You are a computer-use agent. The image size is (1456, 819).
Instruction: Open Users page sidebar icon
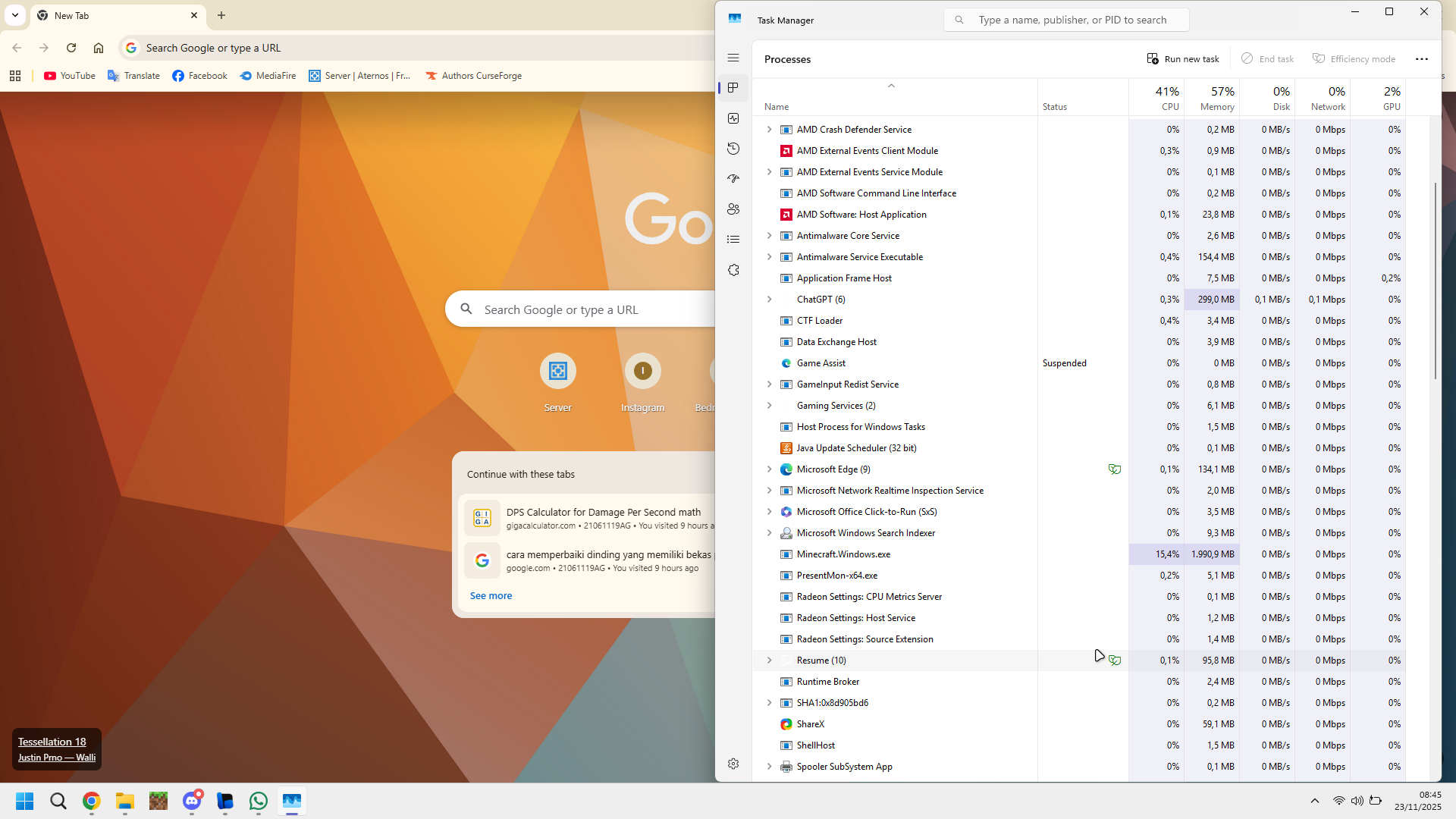click(x=733, y=209)
